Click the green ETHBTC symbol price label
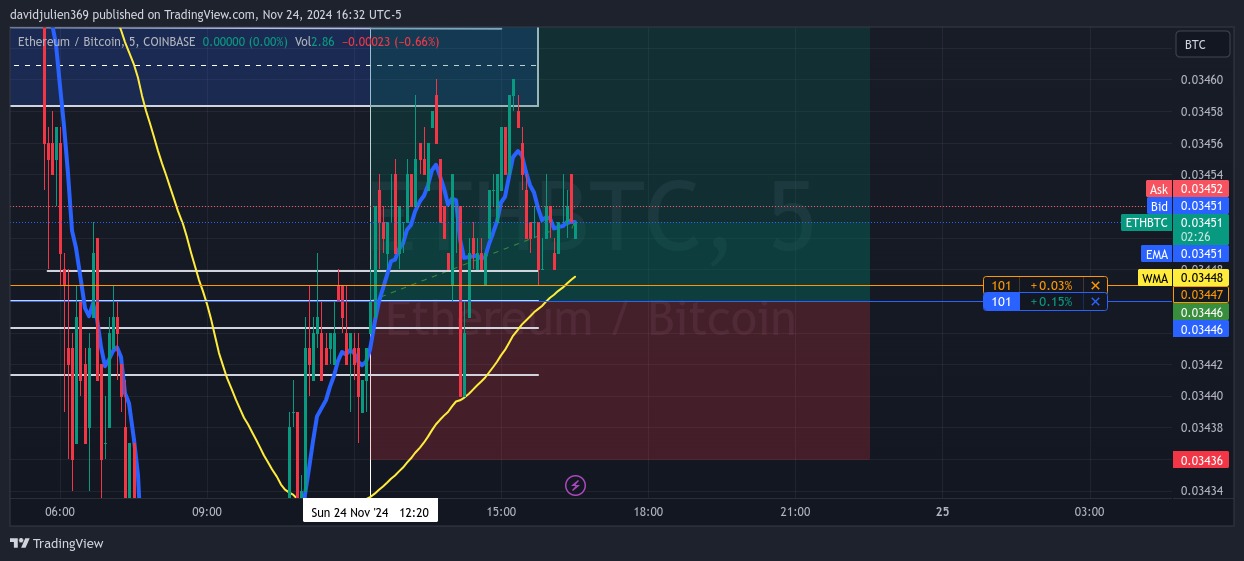The height and width of the screenshot is (561, 1244). click(1146, 222)
